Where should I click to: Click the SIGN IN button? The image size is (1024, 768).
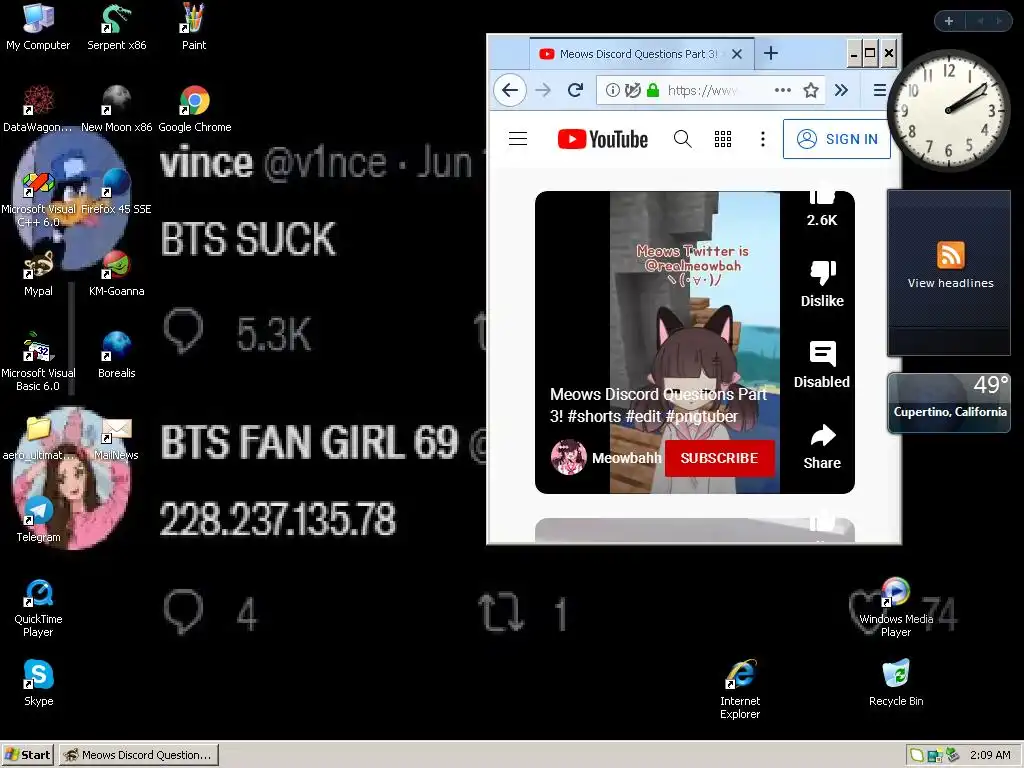[x=837, y=139]
